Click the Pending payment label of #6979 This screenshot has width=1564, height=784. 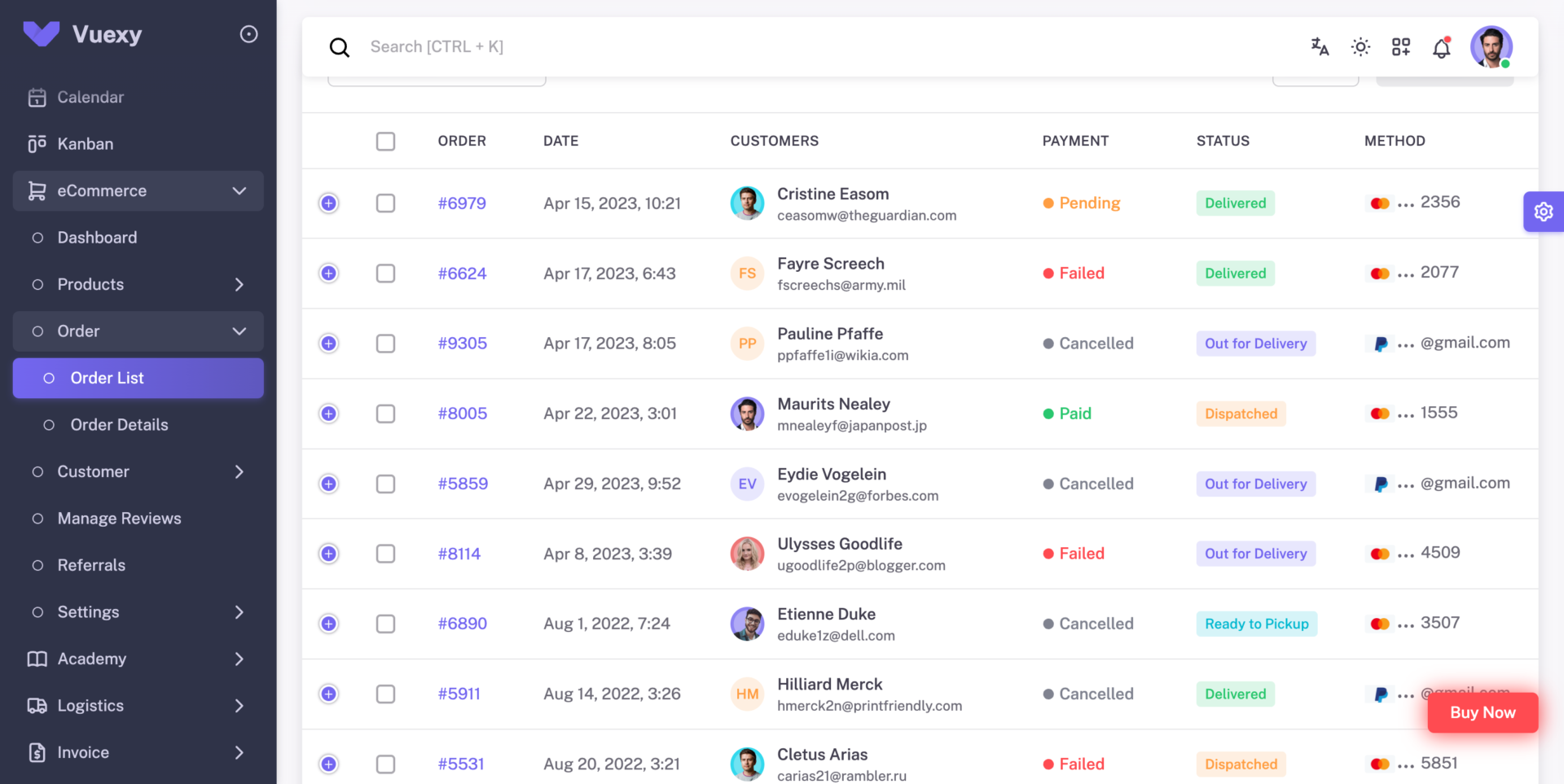click(x=1082, y=204)
